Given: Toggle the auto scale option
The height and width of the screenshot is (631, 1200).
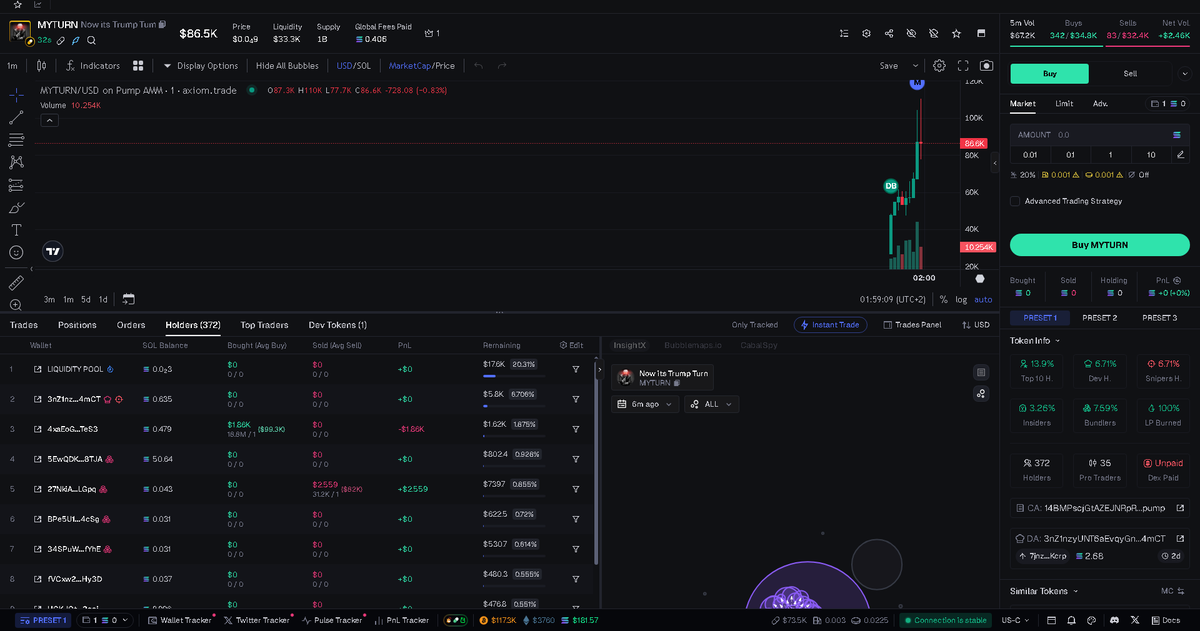Looking at the screenshot, I should (x=983, y=299).
